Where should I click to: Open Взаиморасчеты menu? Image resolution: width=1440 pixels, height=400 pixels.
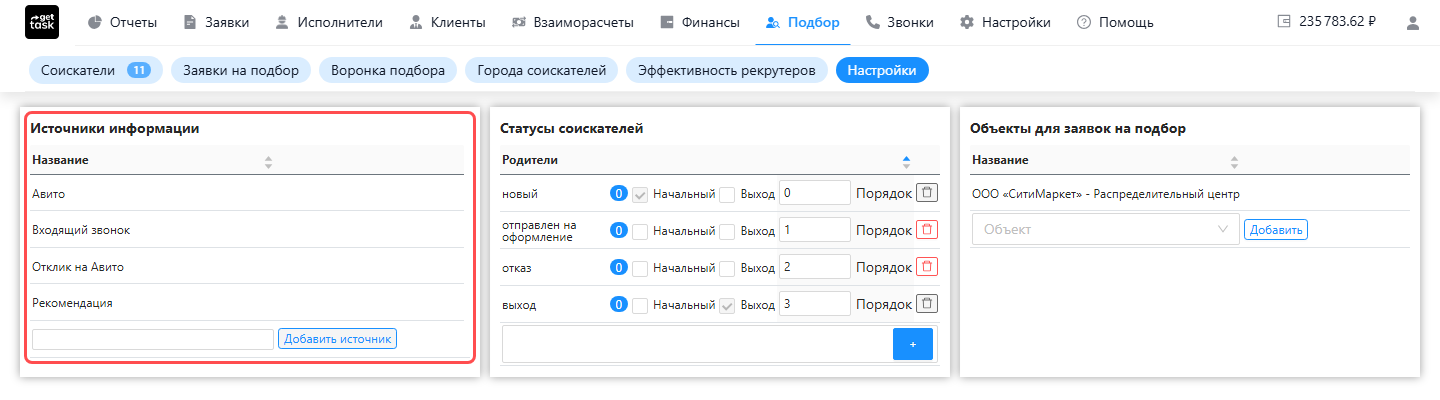tap(574, 22)
